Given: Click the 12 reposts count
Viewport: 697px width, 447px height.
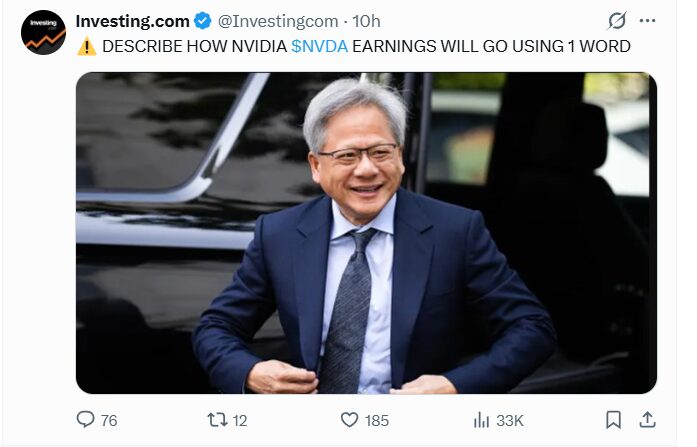Looking at the screenshot, I should (240, 420).
